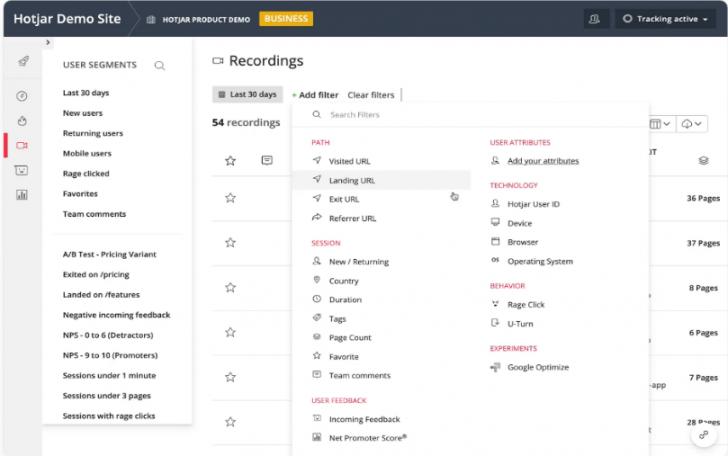The image size is (728, 456).
Task: Choose the Net Promoter Score filter
Action: pyautogui.click(x=367, y=438)
